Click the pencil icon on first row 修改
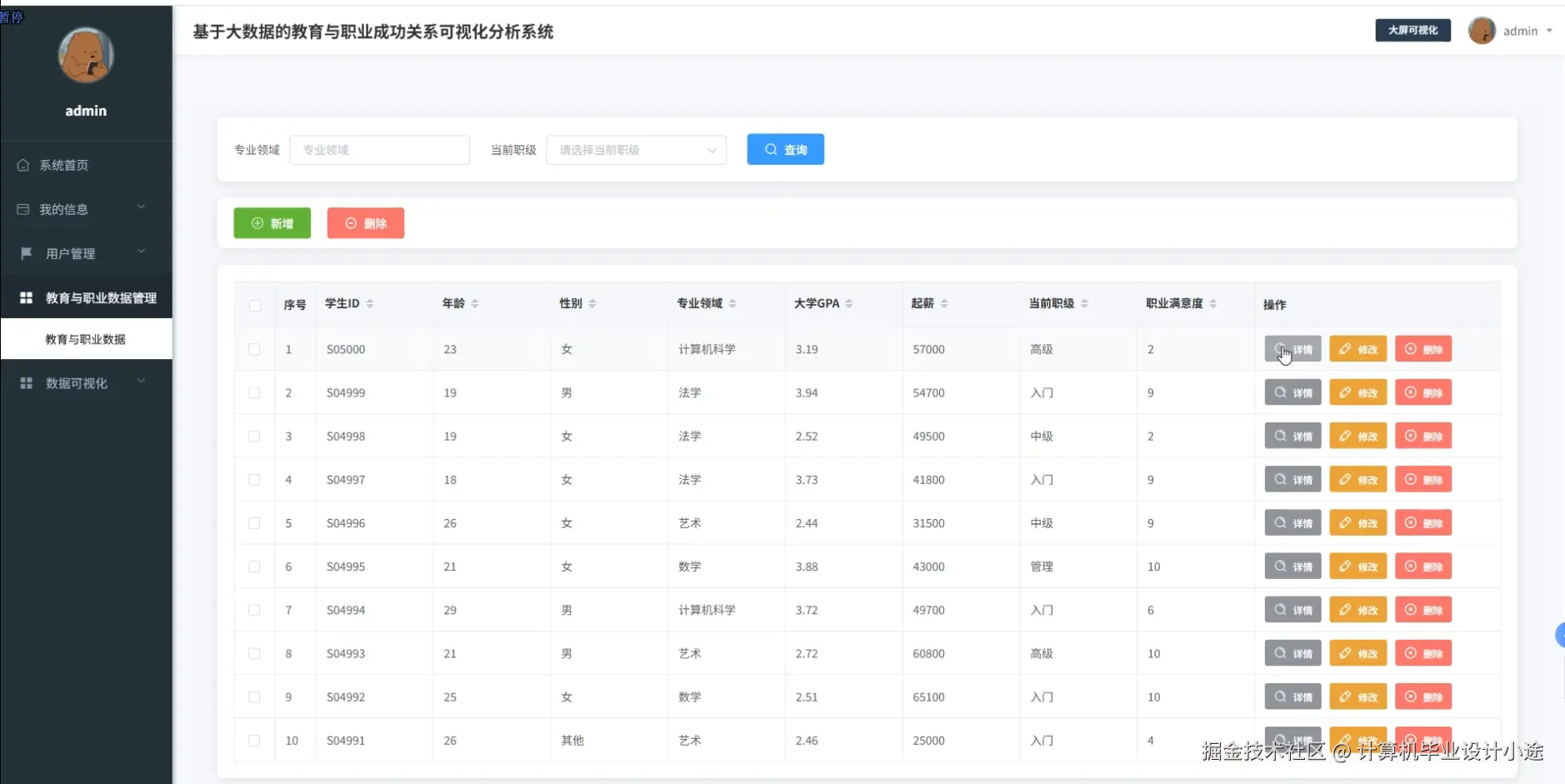 tap(1345, 349)
